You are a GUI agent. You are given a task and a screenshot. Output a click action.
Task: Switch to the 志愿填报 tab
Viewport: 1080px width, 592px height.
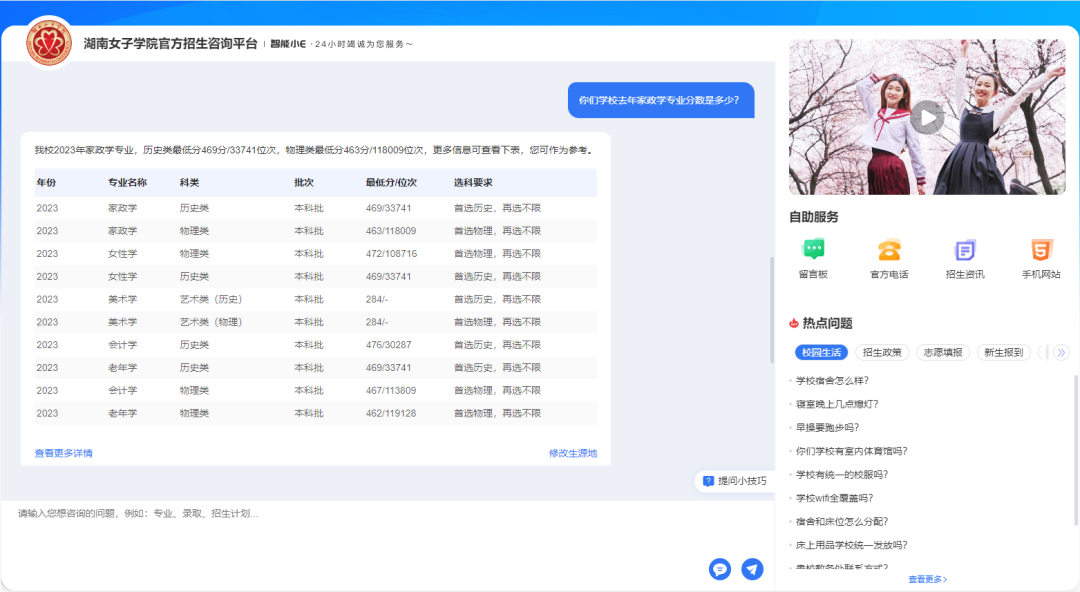pyautogui.click(x=942, y=352)
